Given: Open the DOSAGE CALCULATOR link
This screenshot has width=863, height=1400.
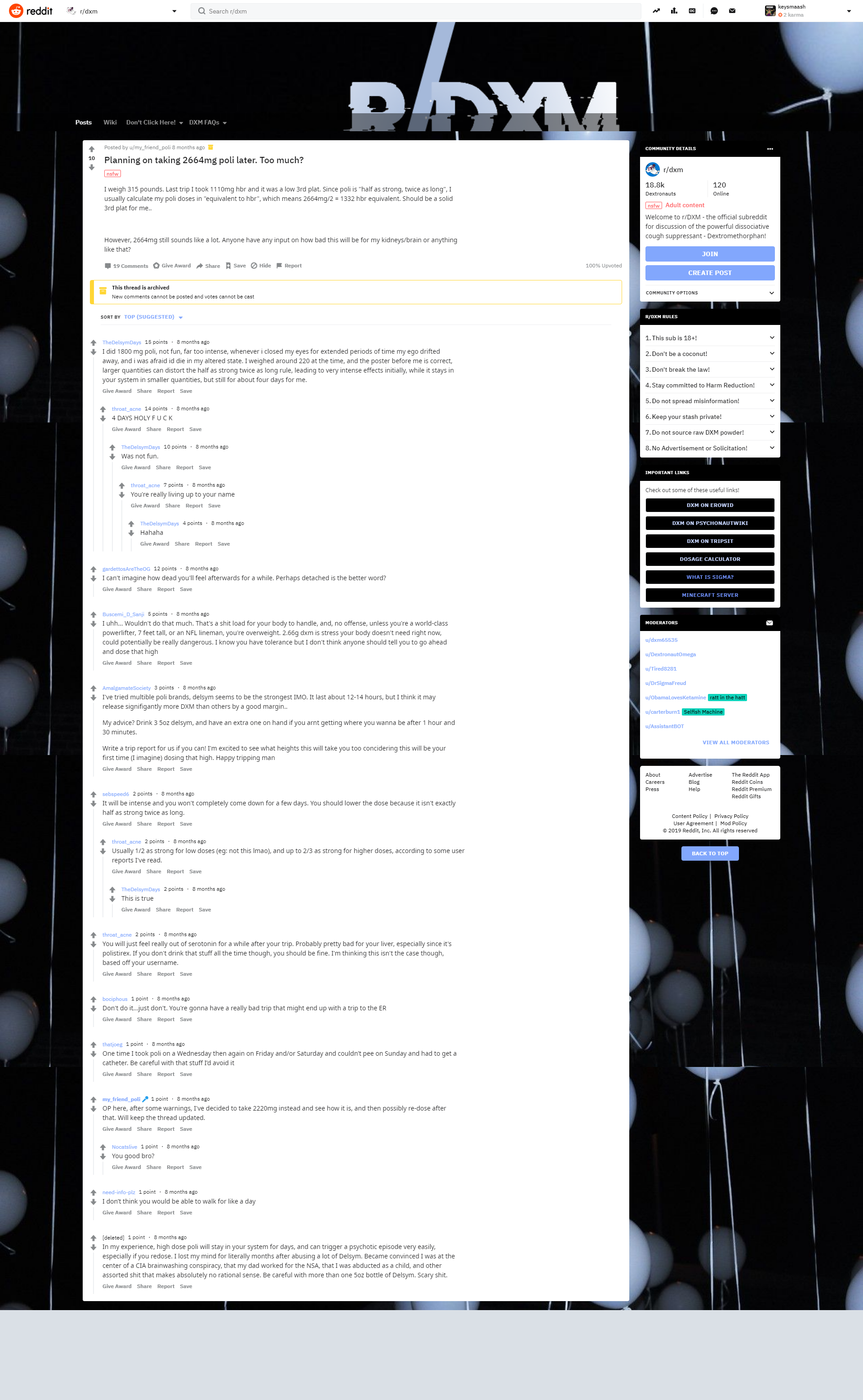Looking at the screenshot, I should coord(710,559).
